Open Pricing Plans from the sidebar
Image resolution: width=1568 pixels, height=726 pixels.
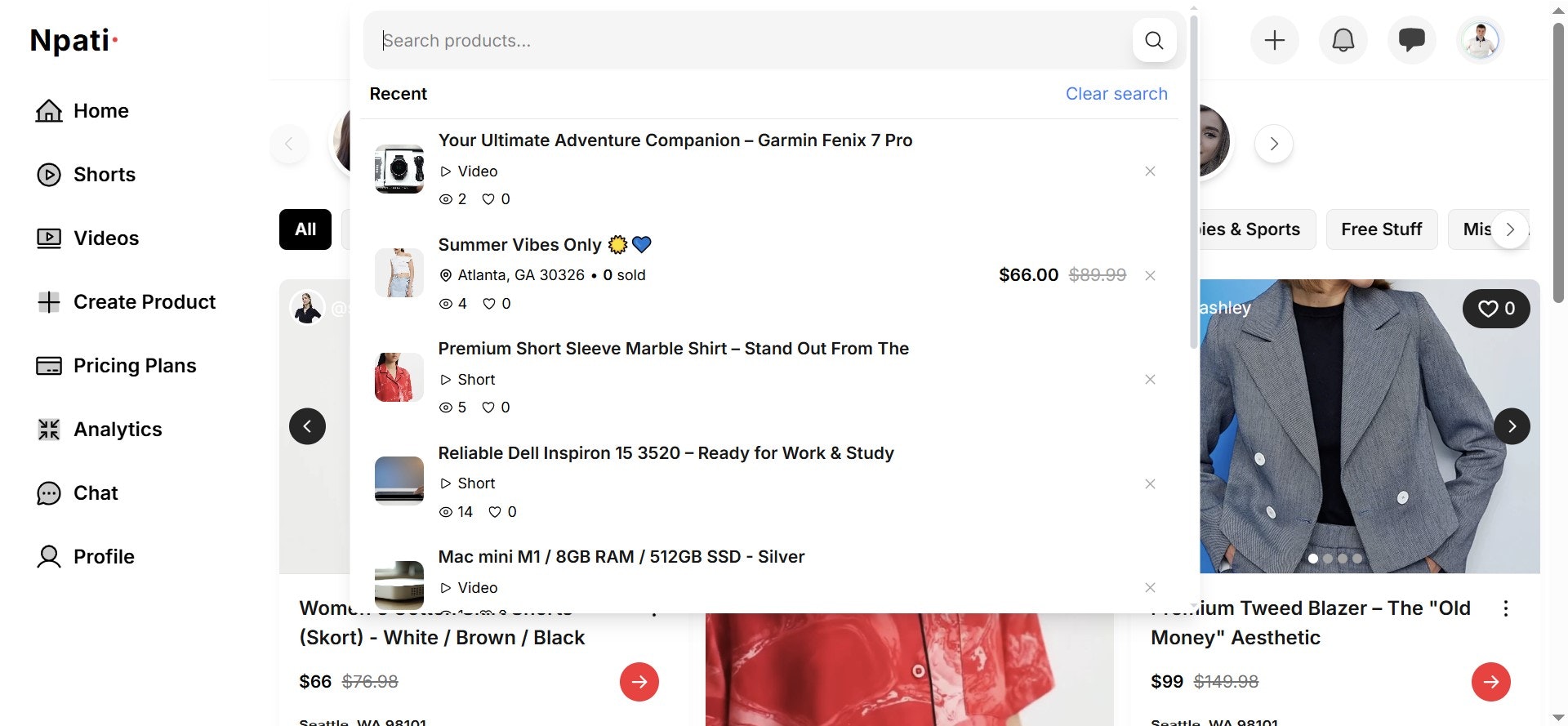tap(135, 365)
